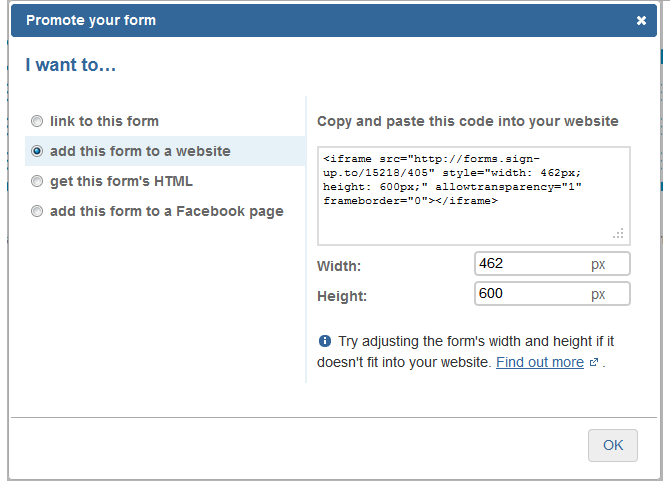
Task: Select the 'link to this form' radio button
Action: pos(37,121)
